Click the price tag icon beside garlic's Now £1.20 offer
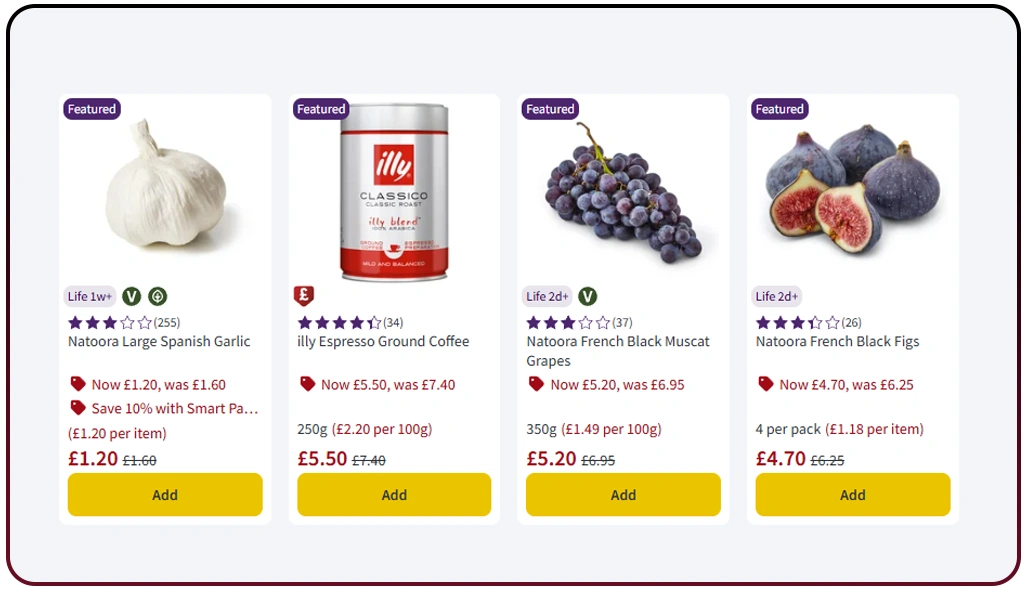Screen dimensions: 1026x589 (81, 384)
